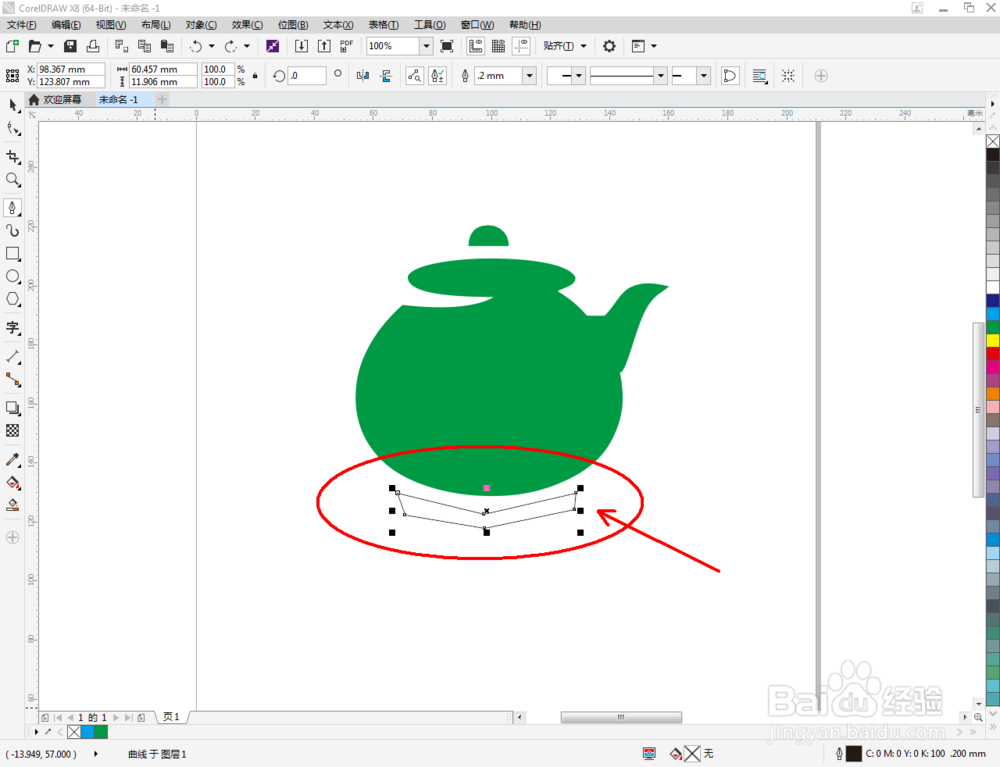
Task: Select the Zoom tool in toolbox
Action: point(13,180)
